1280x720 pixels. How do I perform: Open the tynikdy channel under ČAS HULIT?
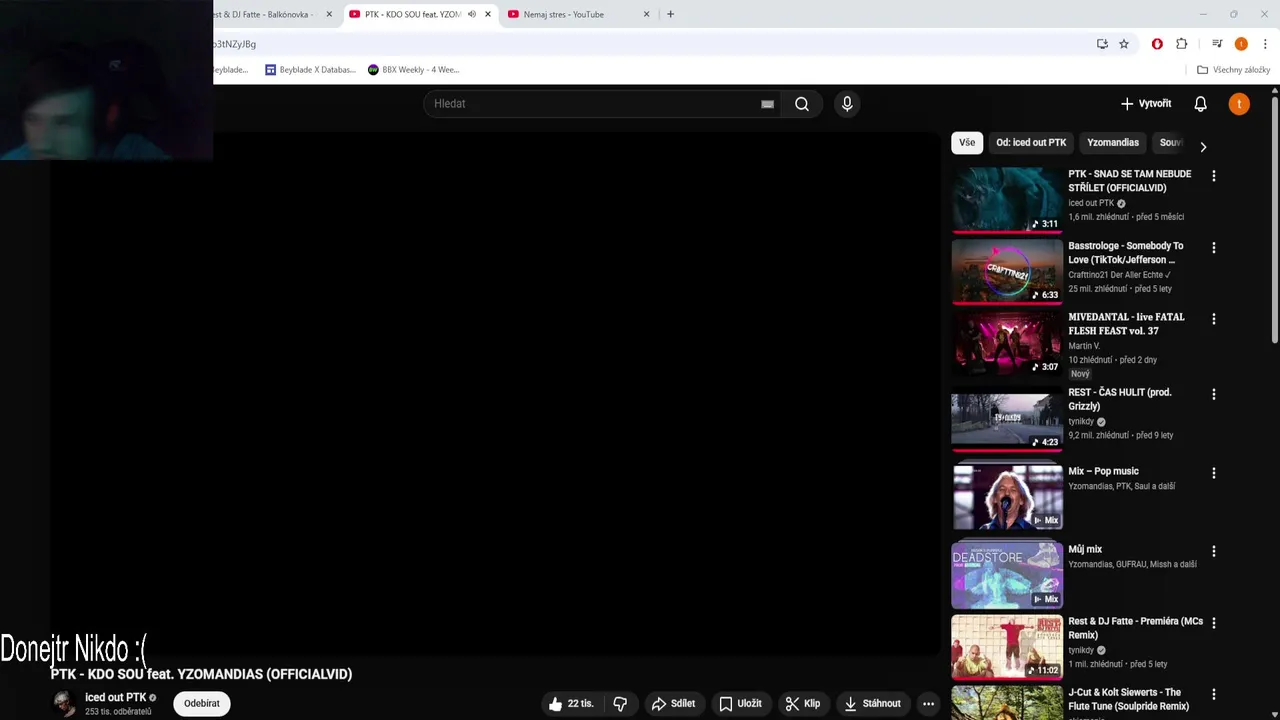coord(1081,422)
